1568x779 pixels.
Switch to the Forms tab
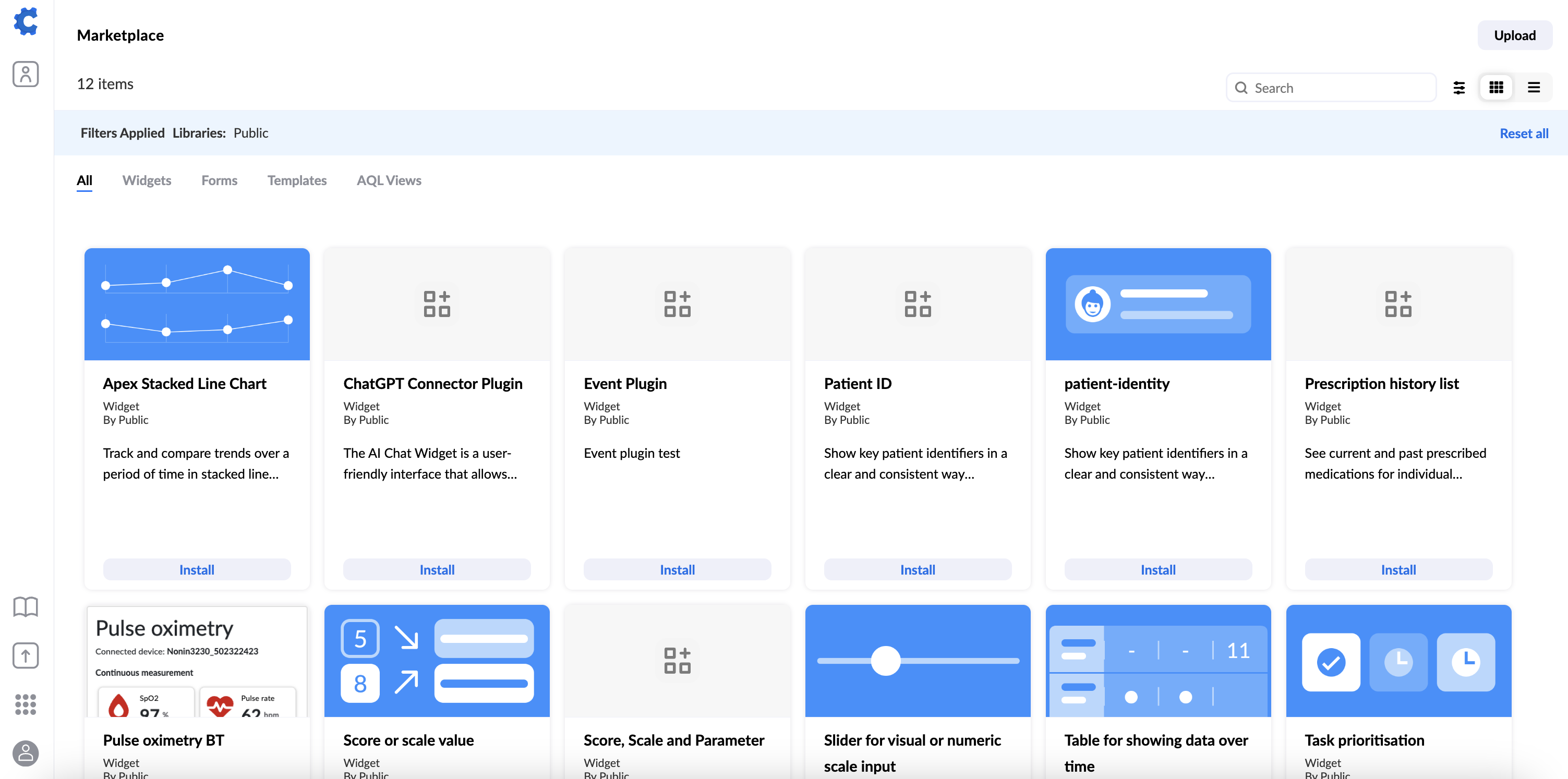[x=219, y=180]
